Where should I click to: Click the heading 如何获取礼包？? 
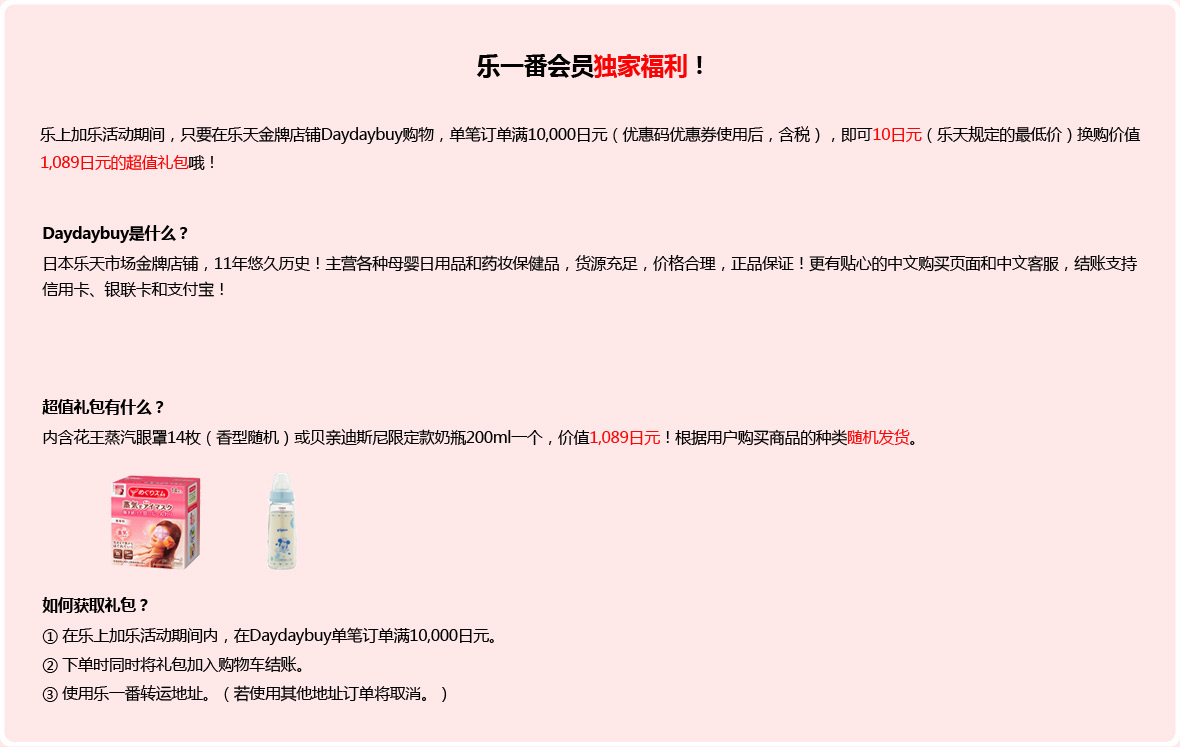pyautogui.click(x=96, y=605)
